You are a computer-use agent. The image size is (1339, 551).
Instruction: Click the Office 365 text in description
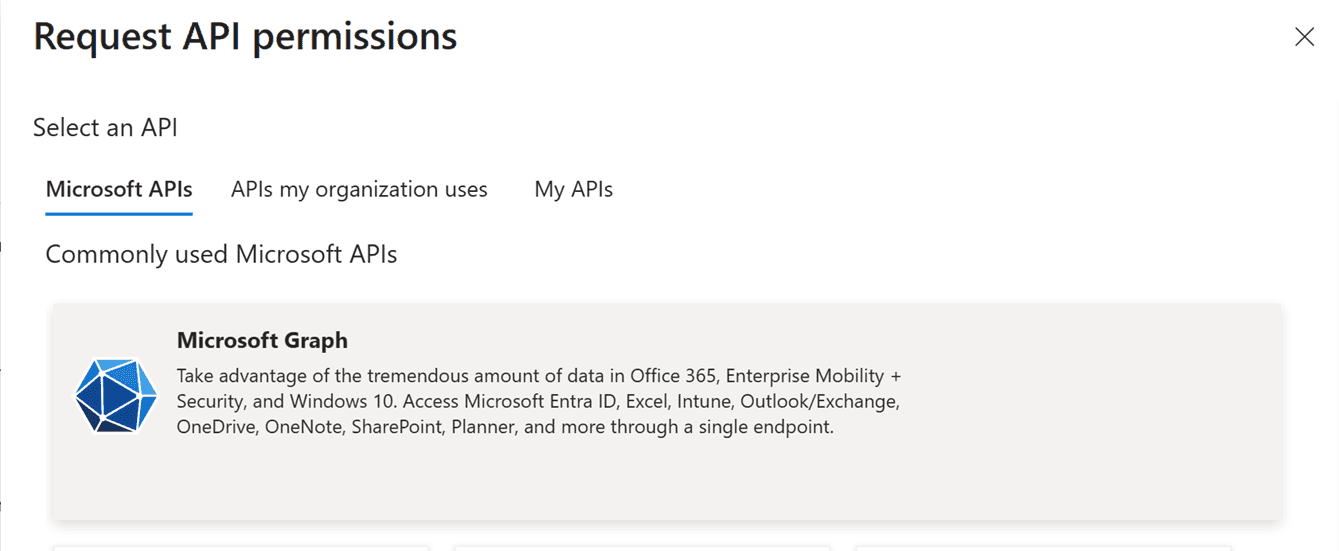coord(677,376)
